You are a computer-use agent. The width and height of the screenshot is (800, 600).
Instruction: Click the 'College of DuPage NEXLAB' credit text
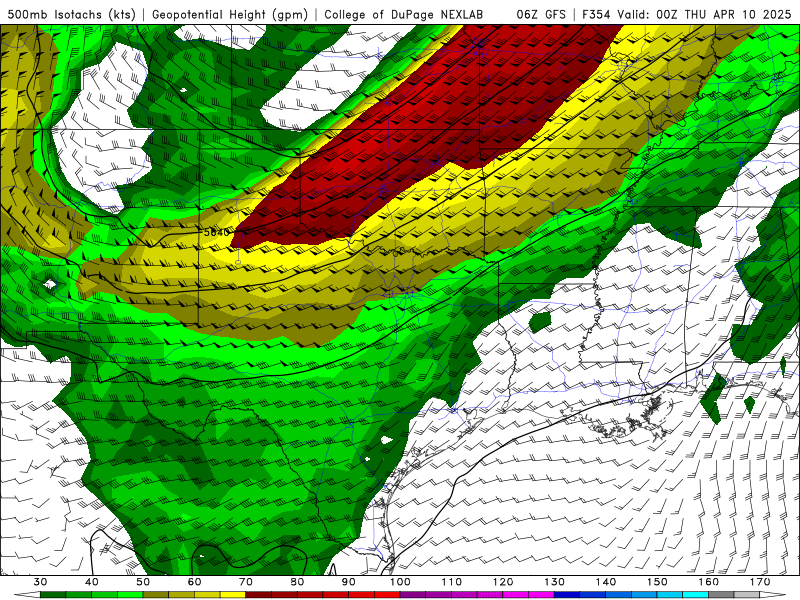tap(404, 15)
